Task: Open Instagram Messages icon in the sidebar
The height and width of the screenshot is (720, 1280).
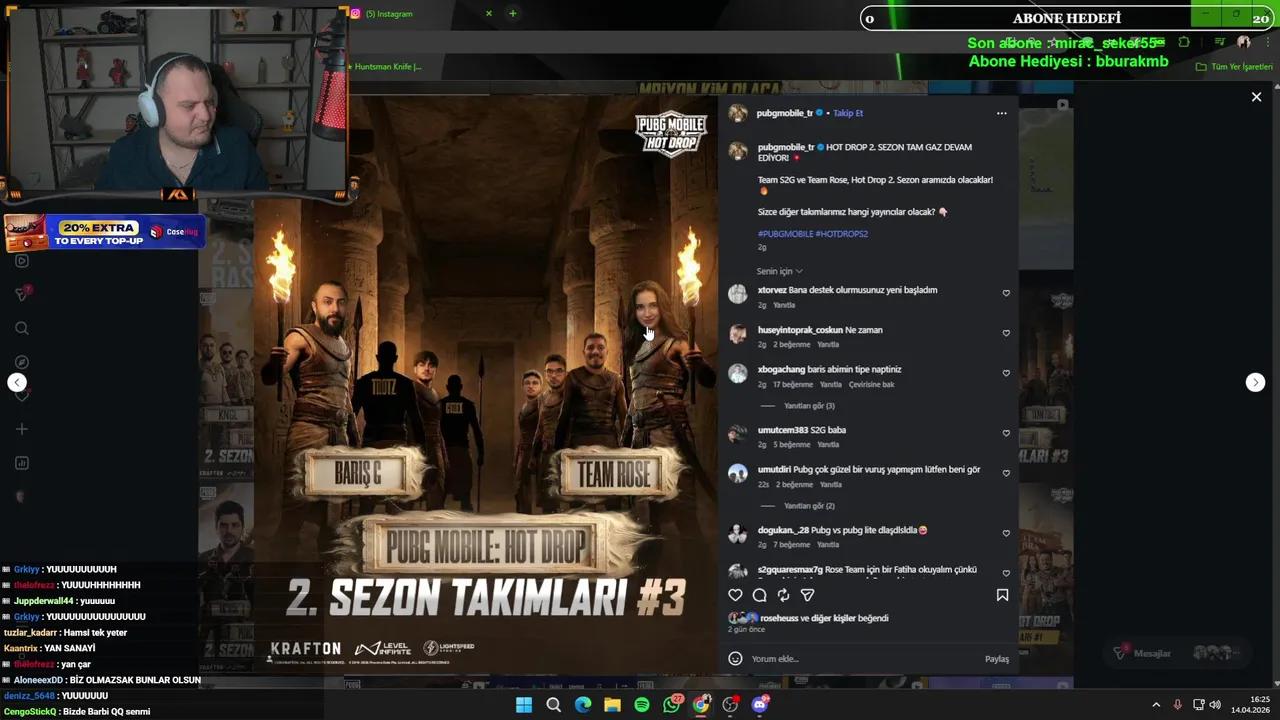Action: point(22,293)
